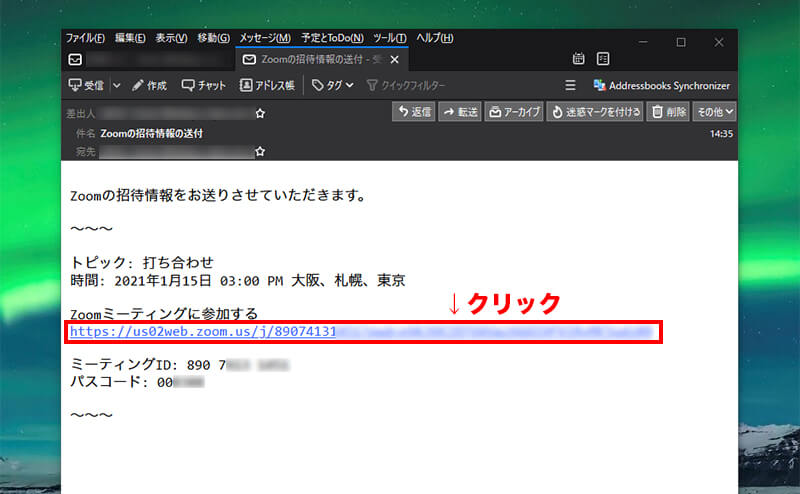800x494 pixels.
Task: Expand the その他 (More) dropdown
Action: coord(715,112)
